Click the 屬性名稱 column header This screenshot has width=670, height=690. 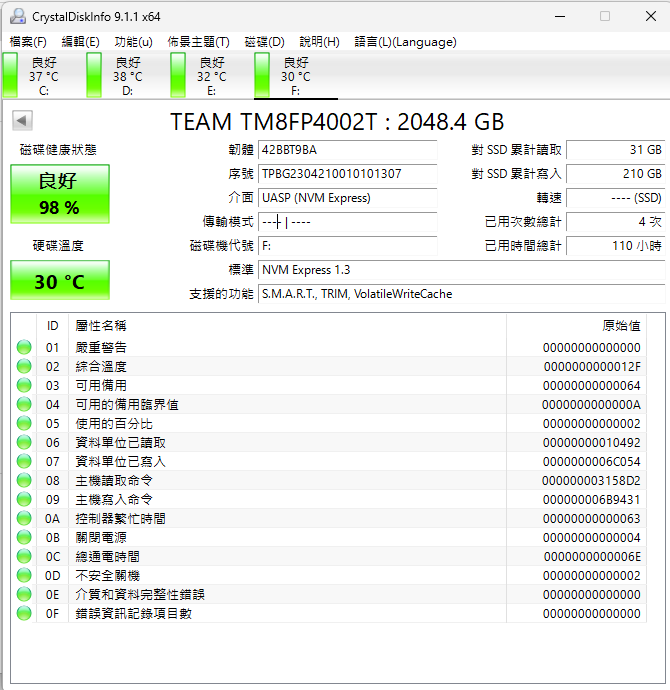click(x=101, y=326)
